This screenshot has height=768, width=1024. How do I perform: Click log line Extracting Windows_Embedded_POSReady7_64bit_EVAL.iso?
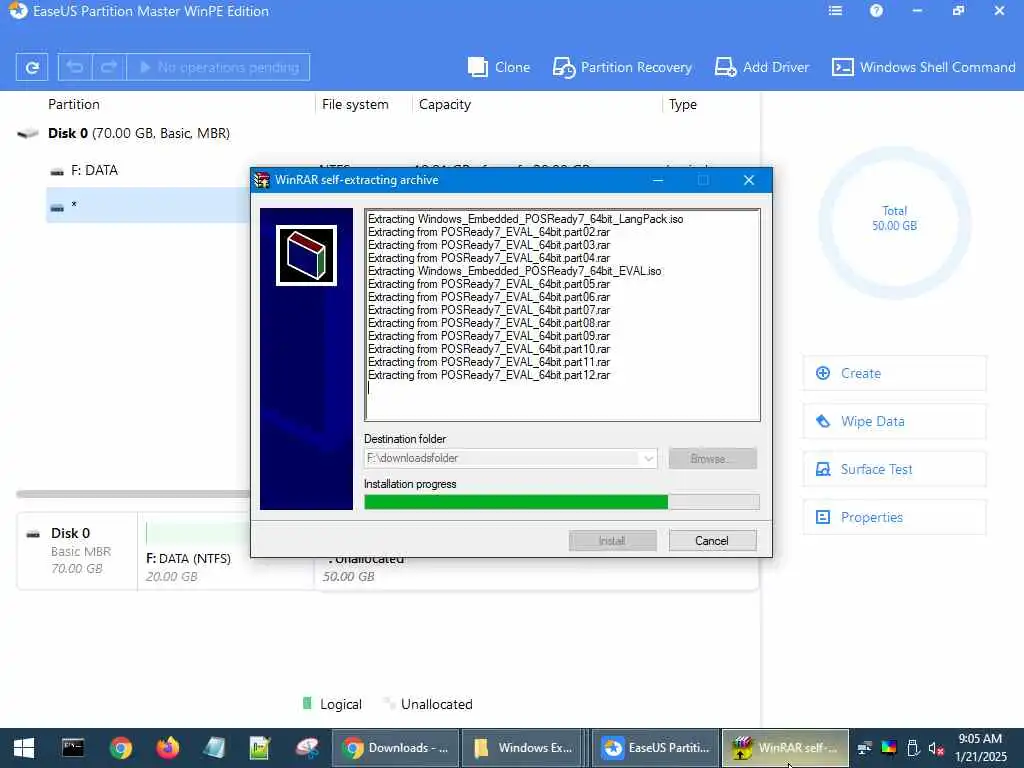514,271
